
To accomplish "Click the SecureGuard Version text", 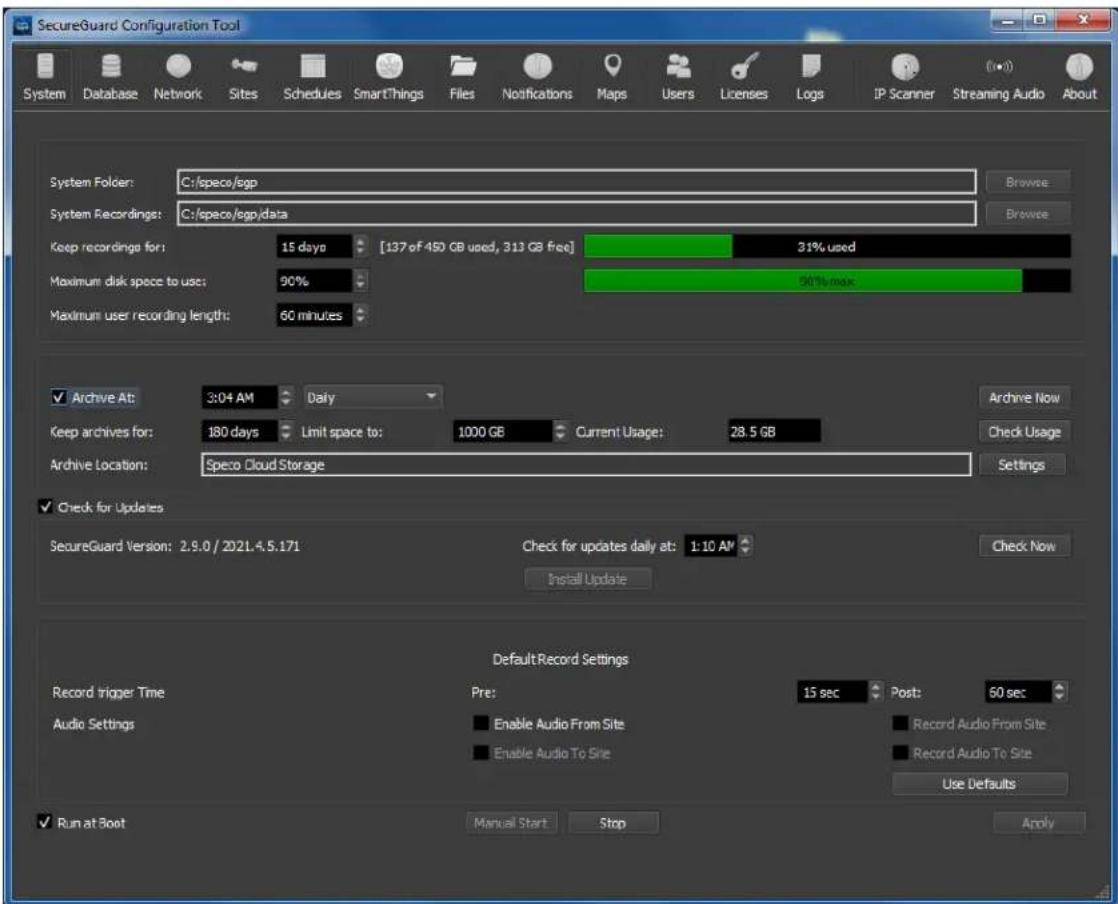I will coord(175,546).
